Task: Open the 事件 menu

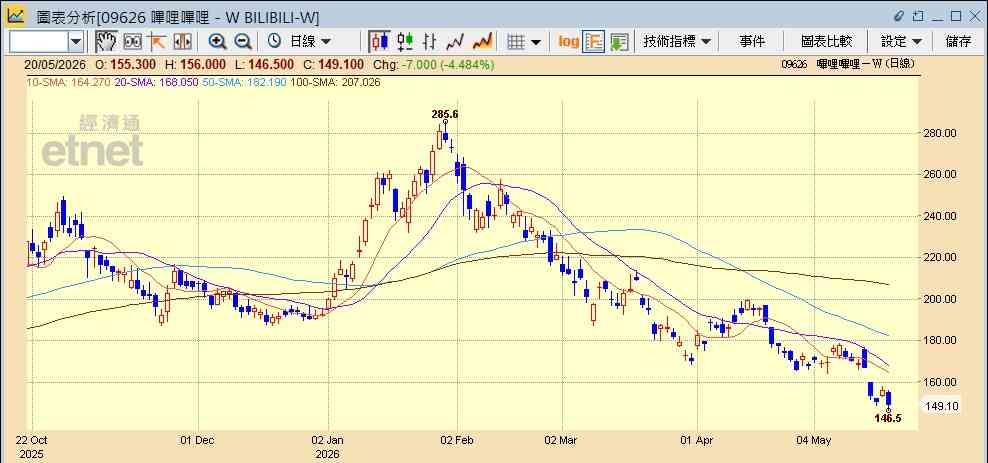Action: pyautogui.click(x=752, y=42)
